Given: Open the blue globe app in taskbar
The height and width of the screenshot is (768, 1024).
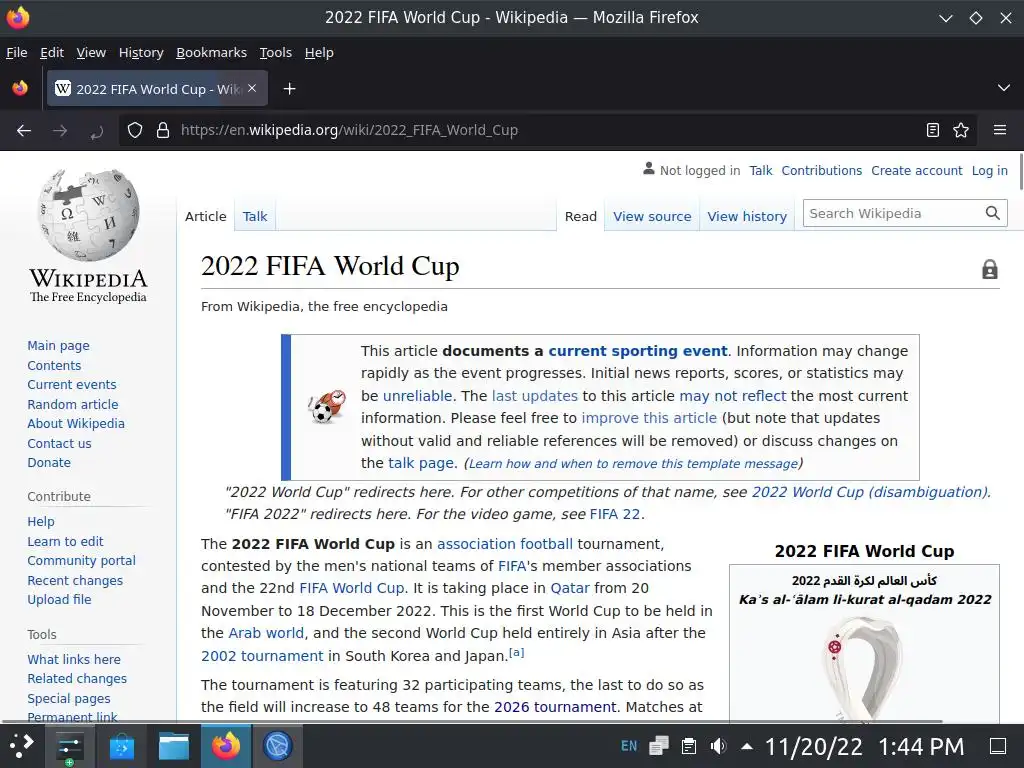Looking at the screenshot, I should [x=278, y=746].
